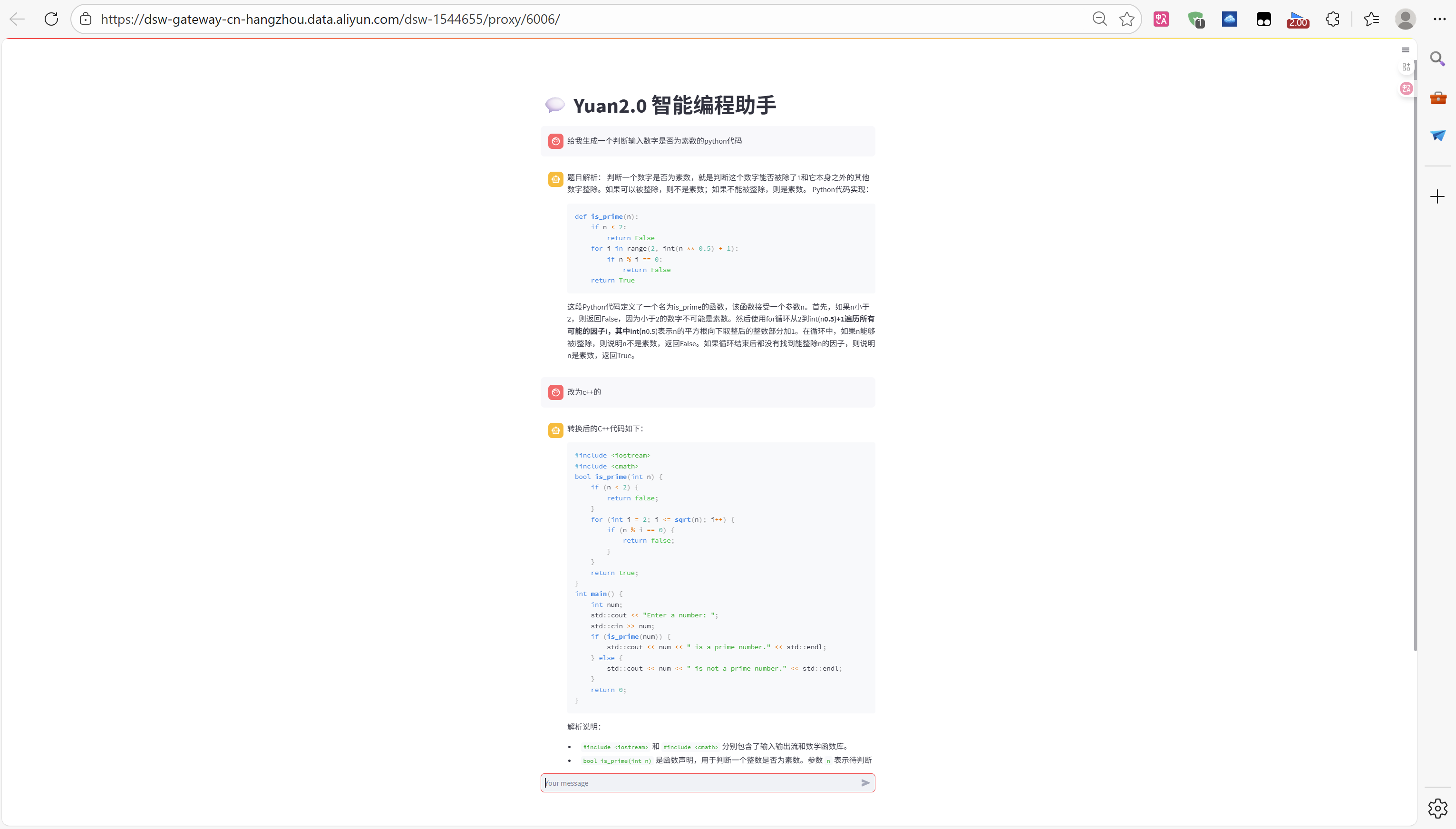Open the browser Extensions puzzle icon
Image resolution: width=1456 pixels, height=829 pixels.
1332,19
